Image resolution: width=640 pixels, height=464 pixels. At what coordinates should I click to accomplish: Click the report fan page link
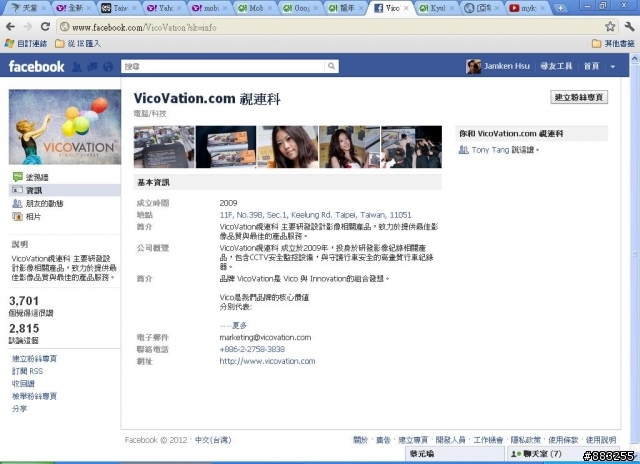(34, 396)
